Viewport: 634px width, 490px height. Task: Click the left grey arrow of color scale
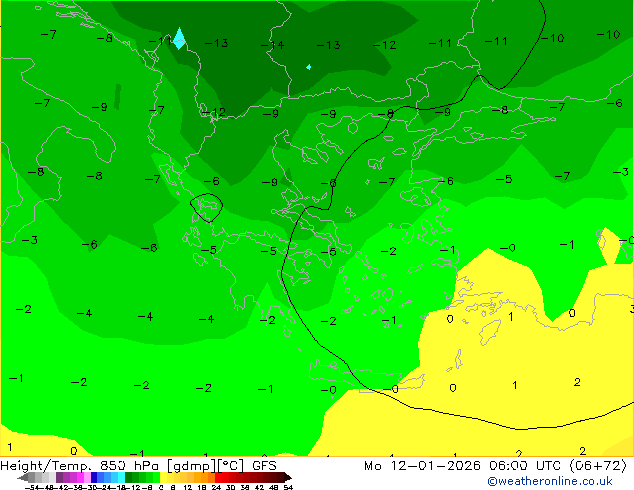23,477
